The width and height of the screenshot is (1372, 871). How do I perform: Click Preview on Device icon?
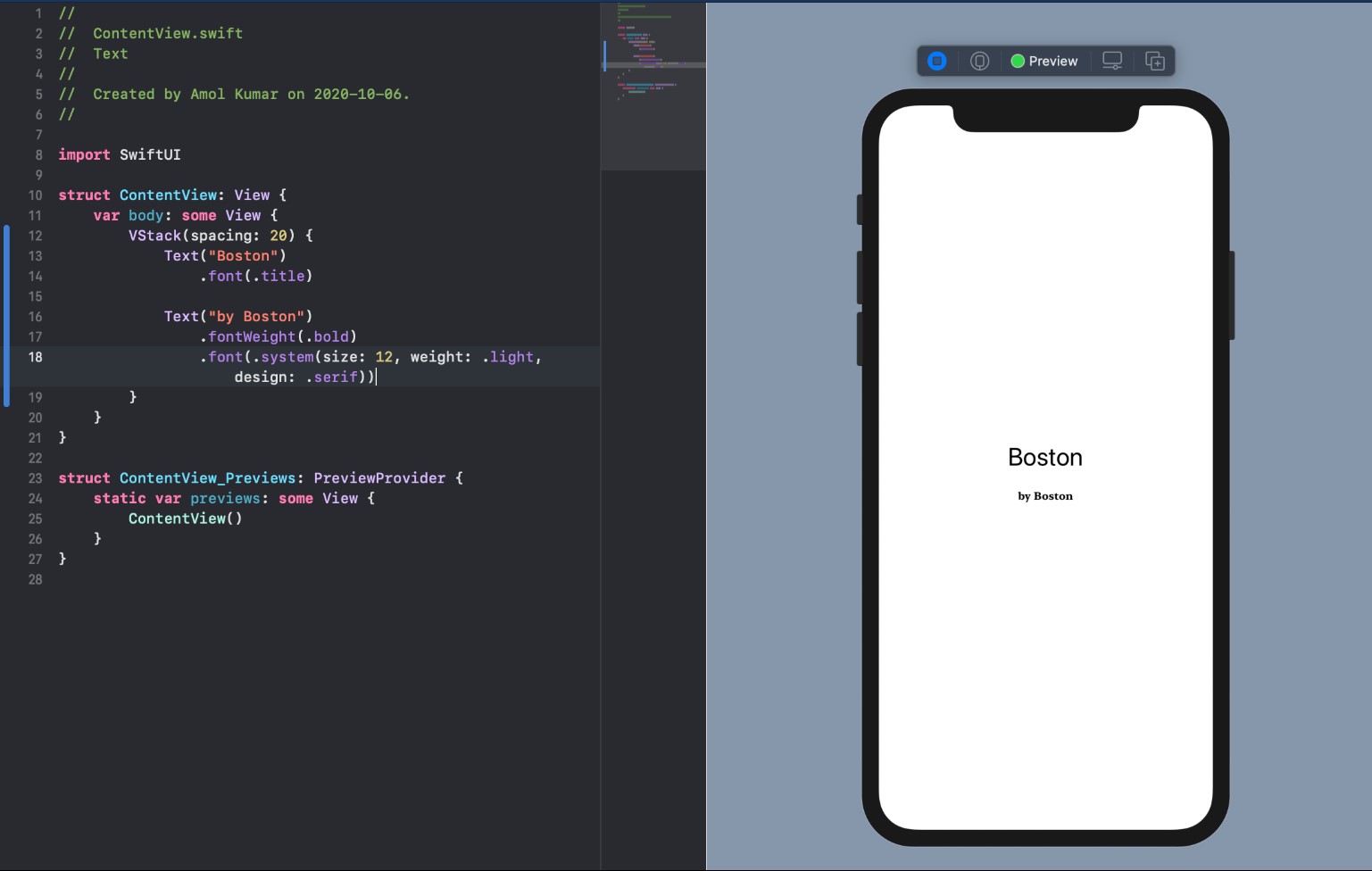click(979, 61)
